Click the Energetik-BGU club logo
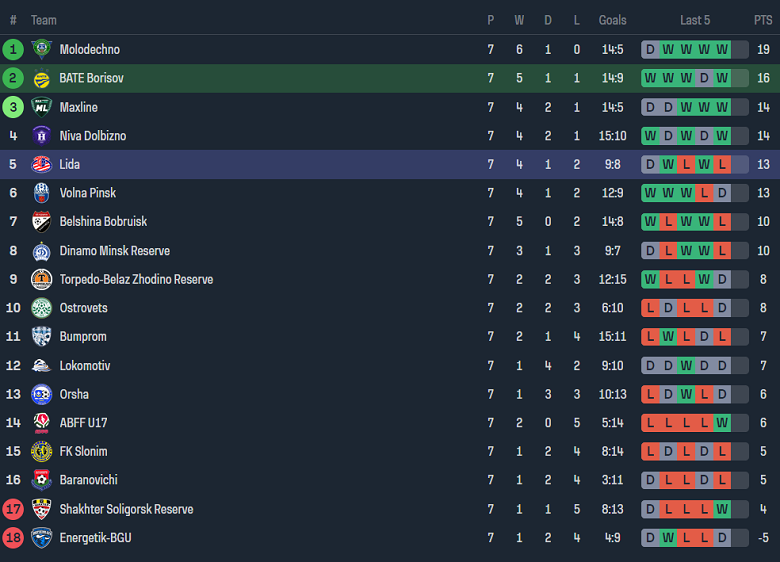Image resolution: width=780 pixels, height=562 pixels. pos(41,538)
